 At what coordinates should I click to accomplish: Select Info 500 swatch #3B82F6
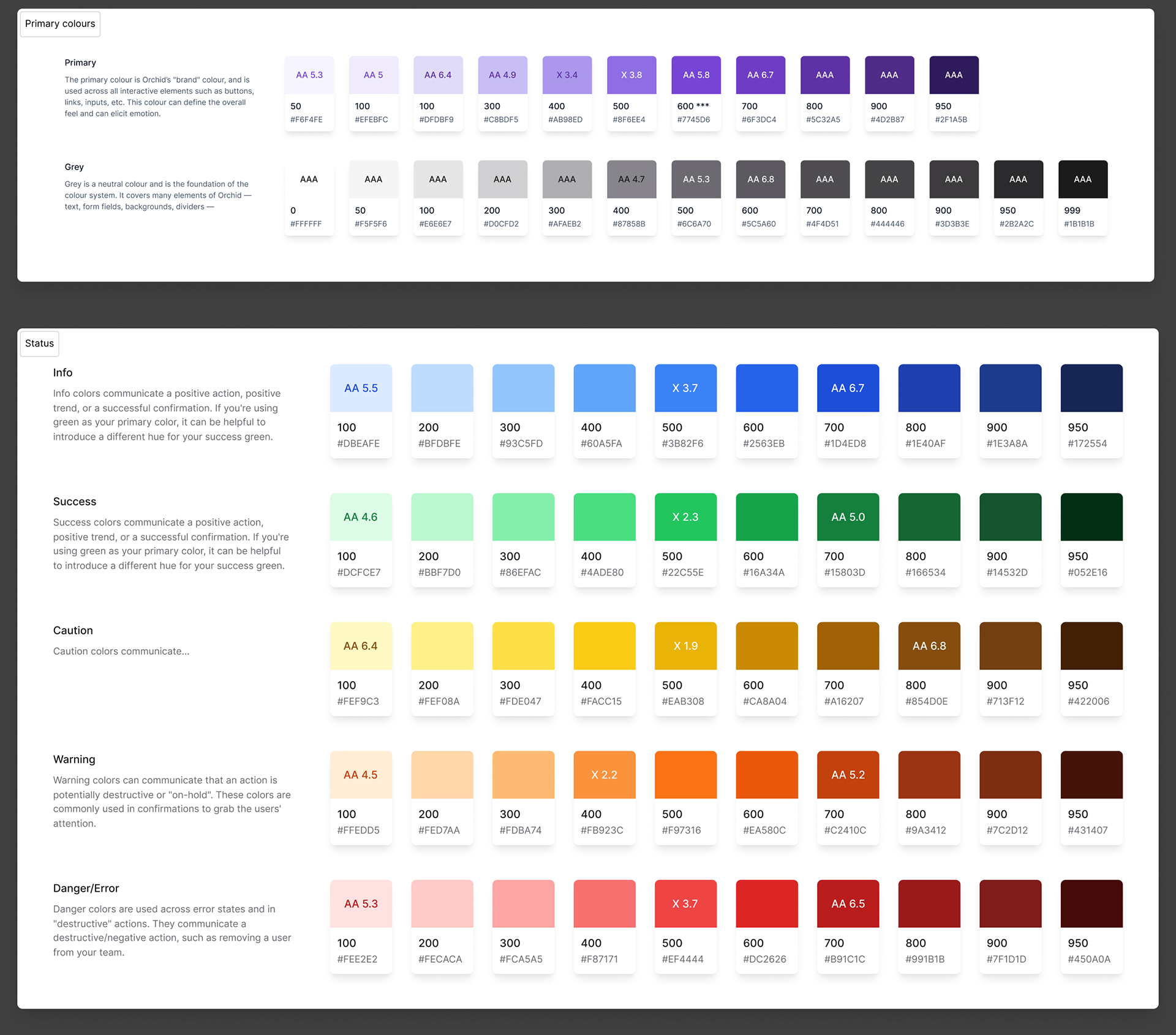tap(685, 388)
